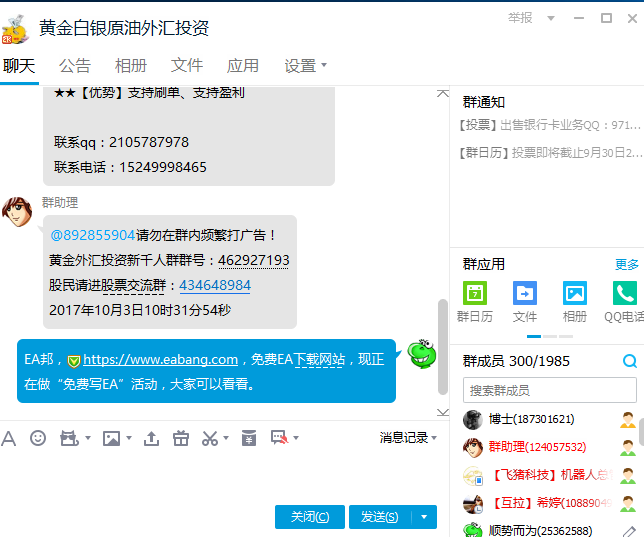Switch to the 公告 tab
Viewport: 644px width, 537px height.
[75, 66]
